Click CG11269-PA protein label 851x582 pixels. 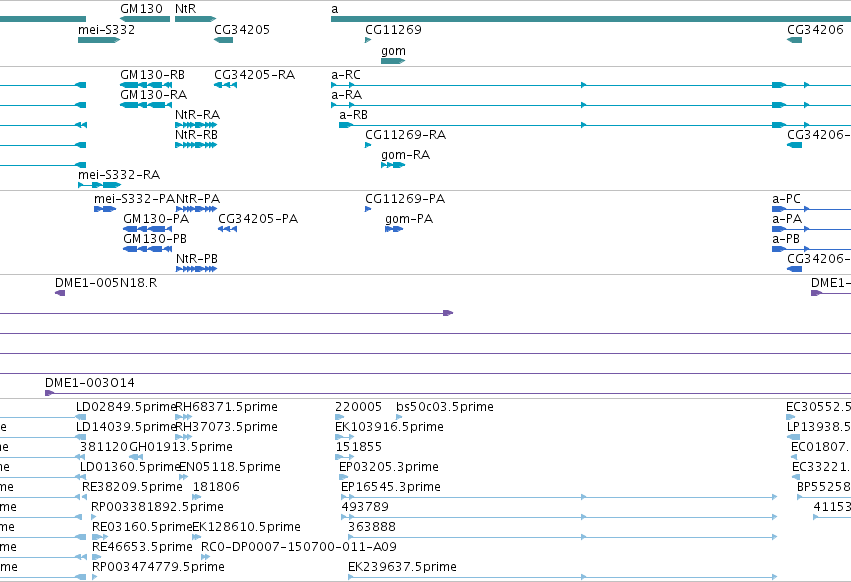click(405, 199)
